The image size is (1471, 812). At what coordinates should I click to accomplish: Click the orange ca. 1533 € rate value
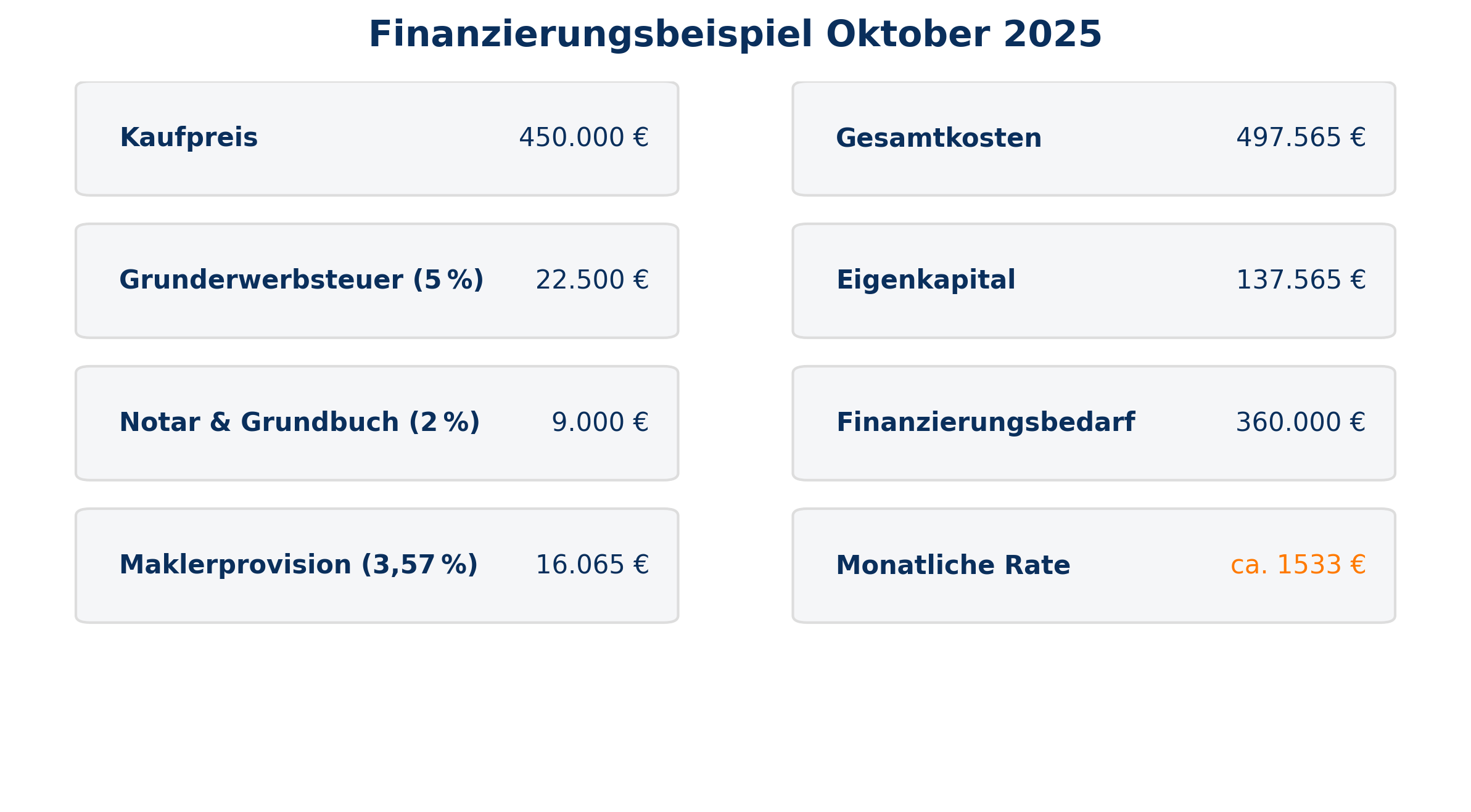[x=1298, y=565]
